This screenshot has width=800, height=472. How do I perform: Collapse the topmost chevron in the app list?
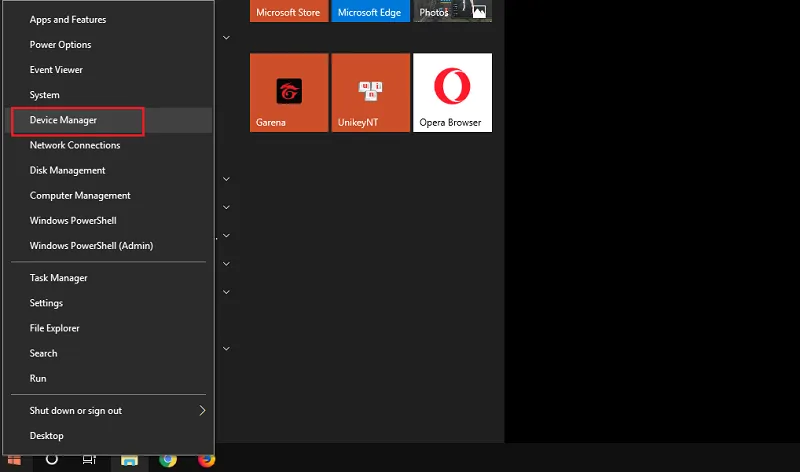pos(226,38)
